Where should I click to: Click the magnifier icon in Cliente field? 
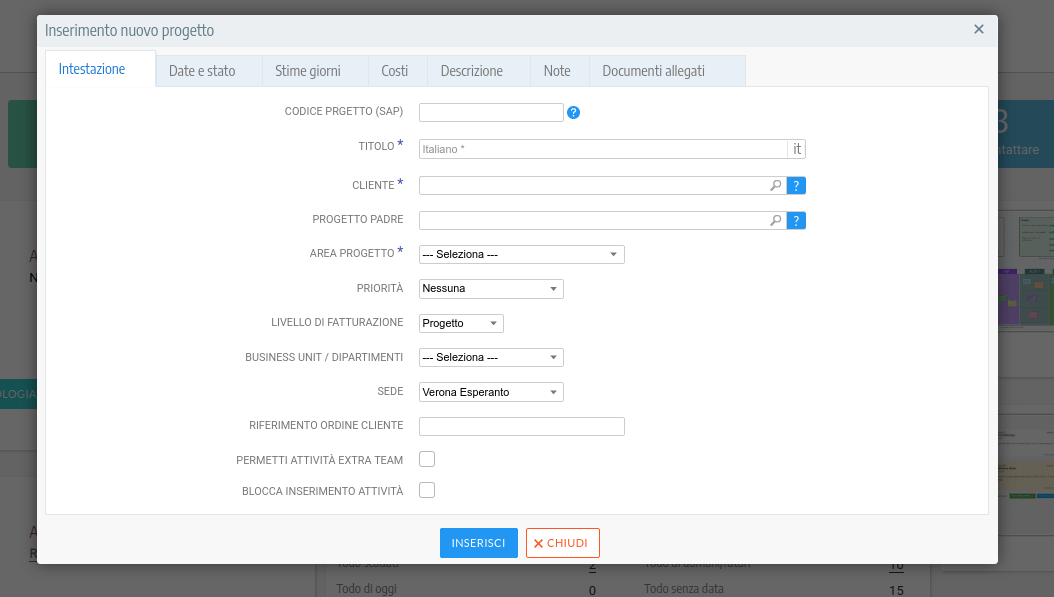775,186
